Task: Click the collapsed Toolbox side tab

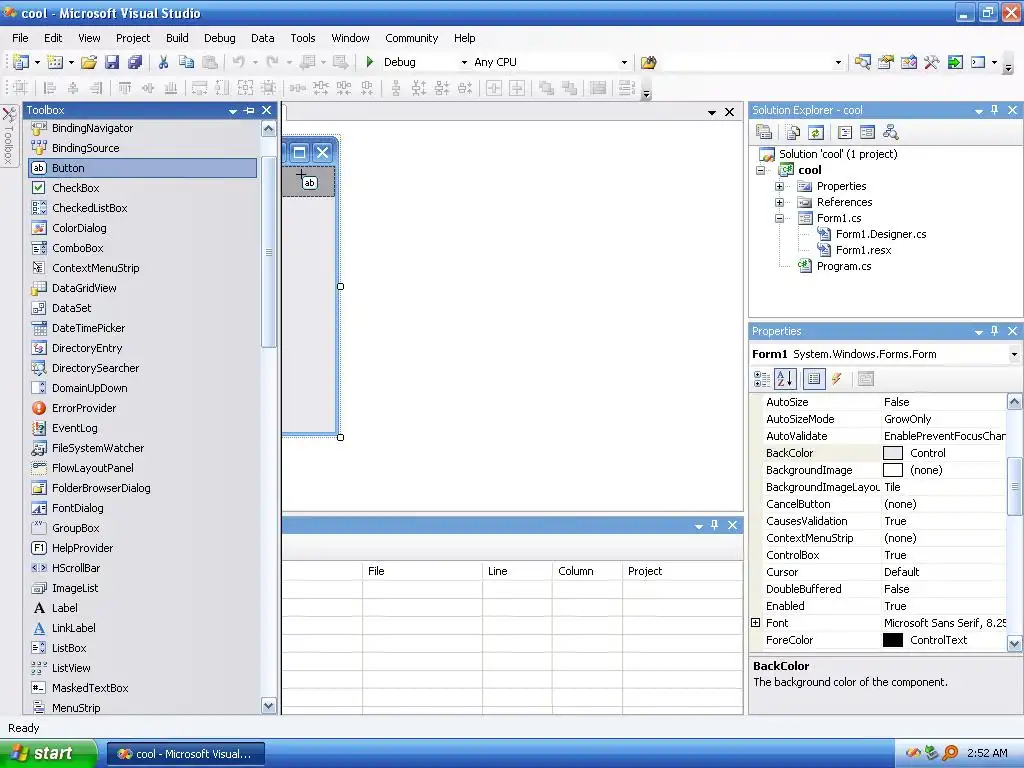Action: coord(8,136)
